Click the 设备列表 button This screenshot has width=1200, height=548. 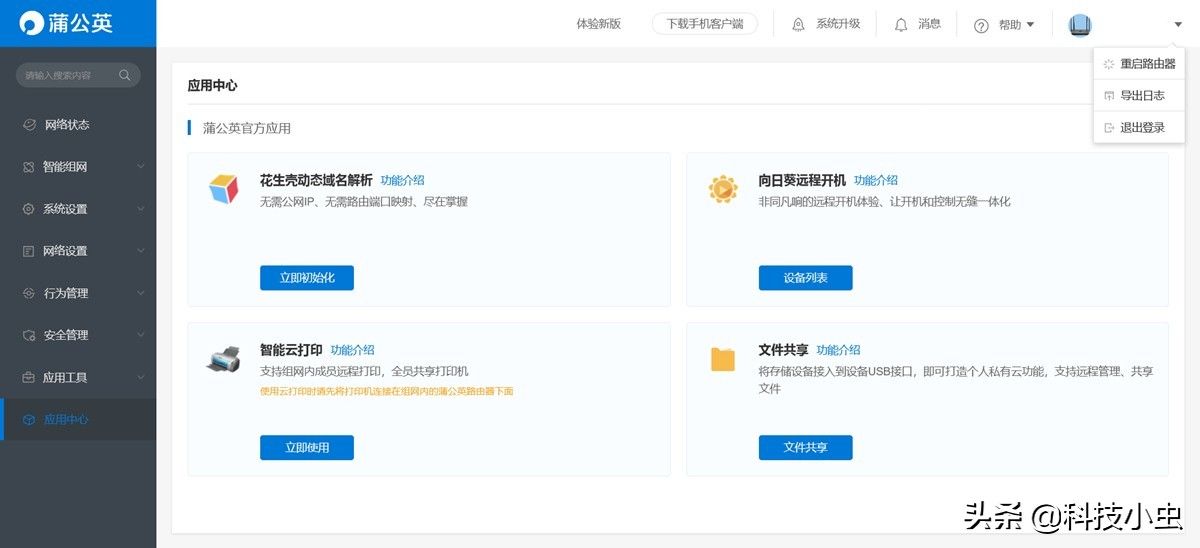tap(806, 278)
